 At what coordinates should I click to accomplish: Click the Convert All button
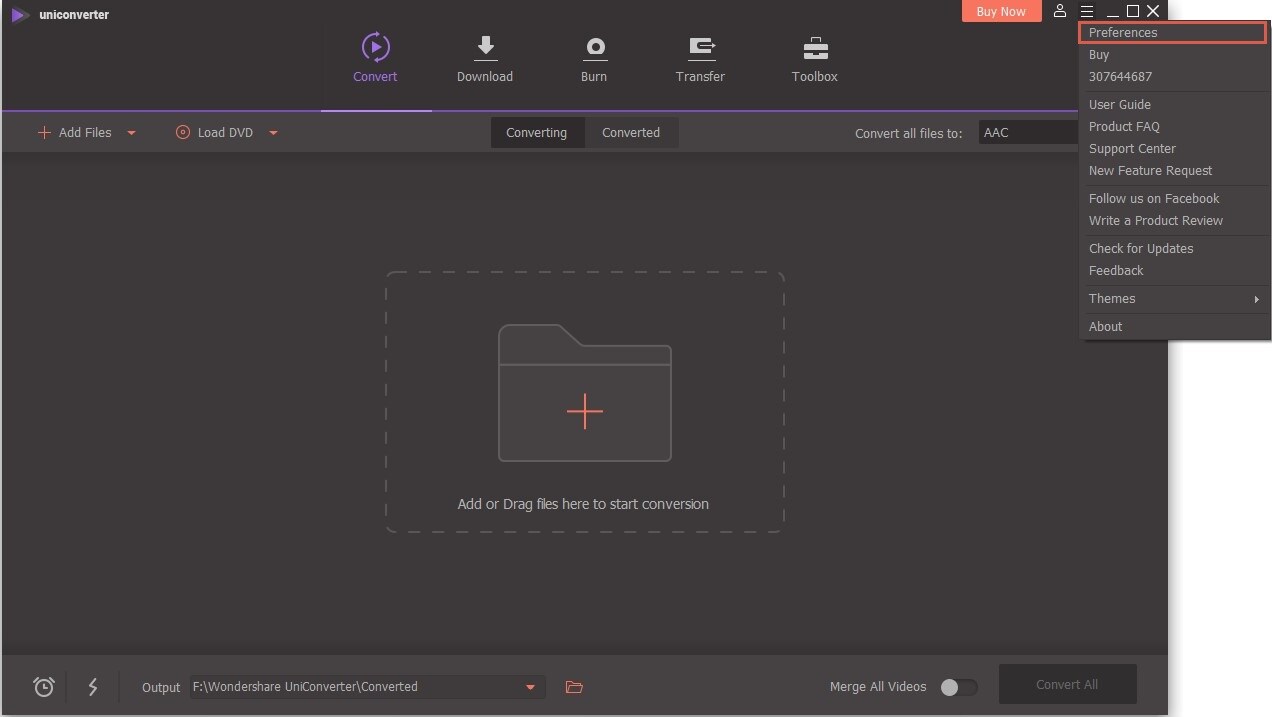pyautogui.click(x=1067, y=684)
